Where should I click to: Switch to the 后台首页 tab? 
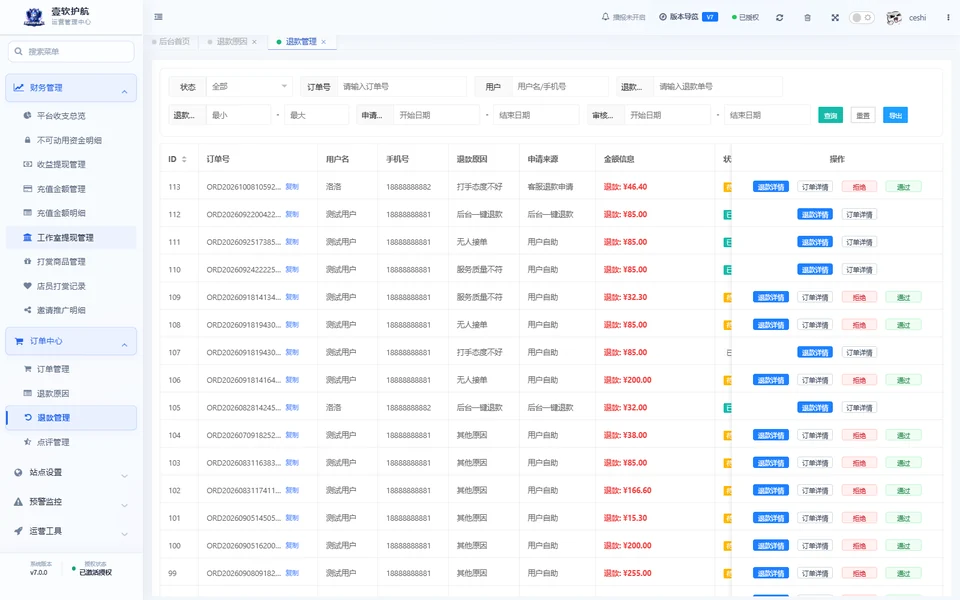[171, 42]
